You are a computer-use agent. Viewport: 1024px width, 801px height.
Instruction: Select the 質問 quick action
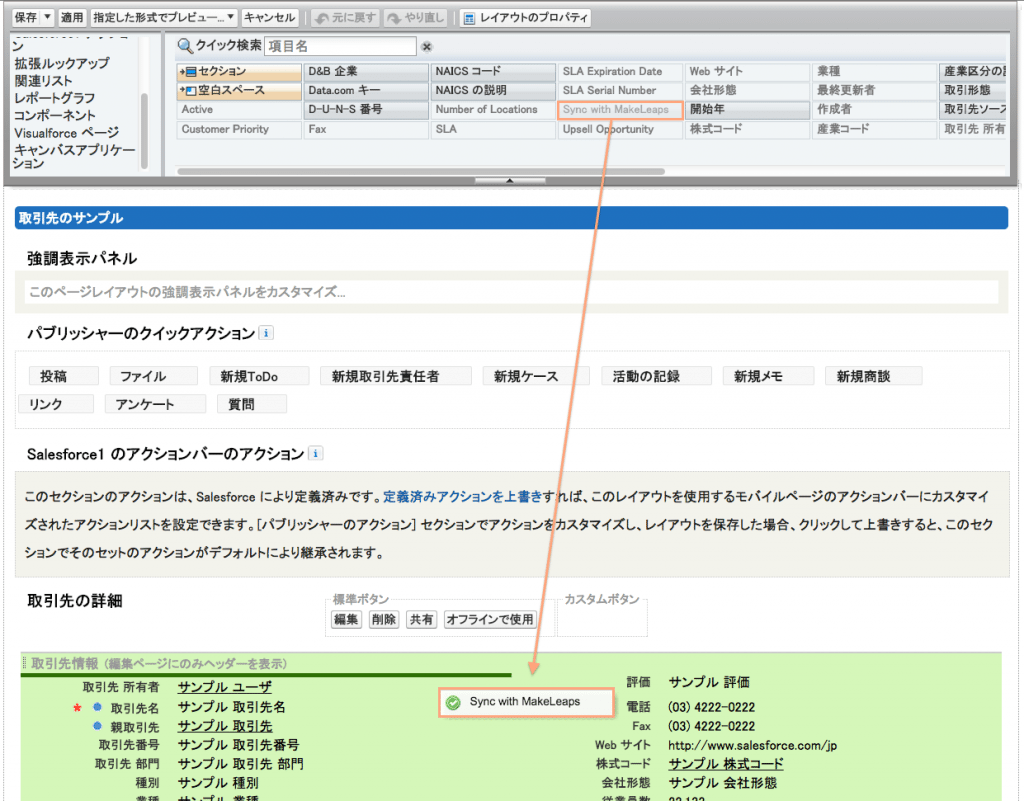251,404
